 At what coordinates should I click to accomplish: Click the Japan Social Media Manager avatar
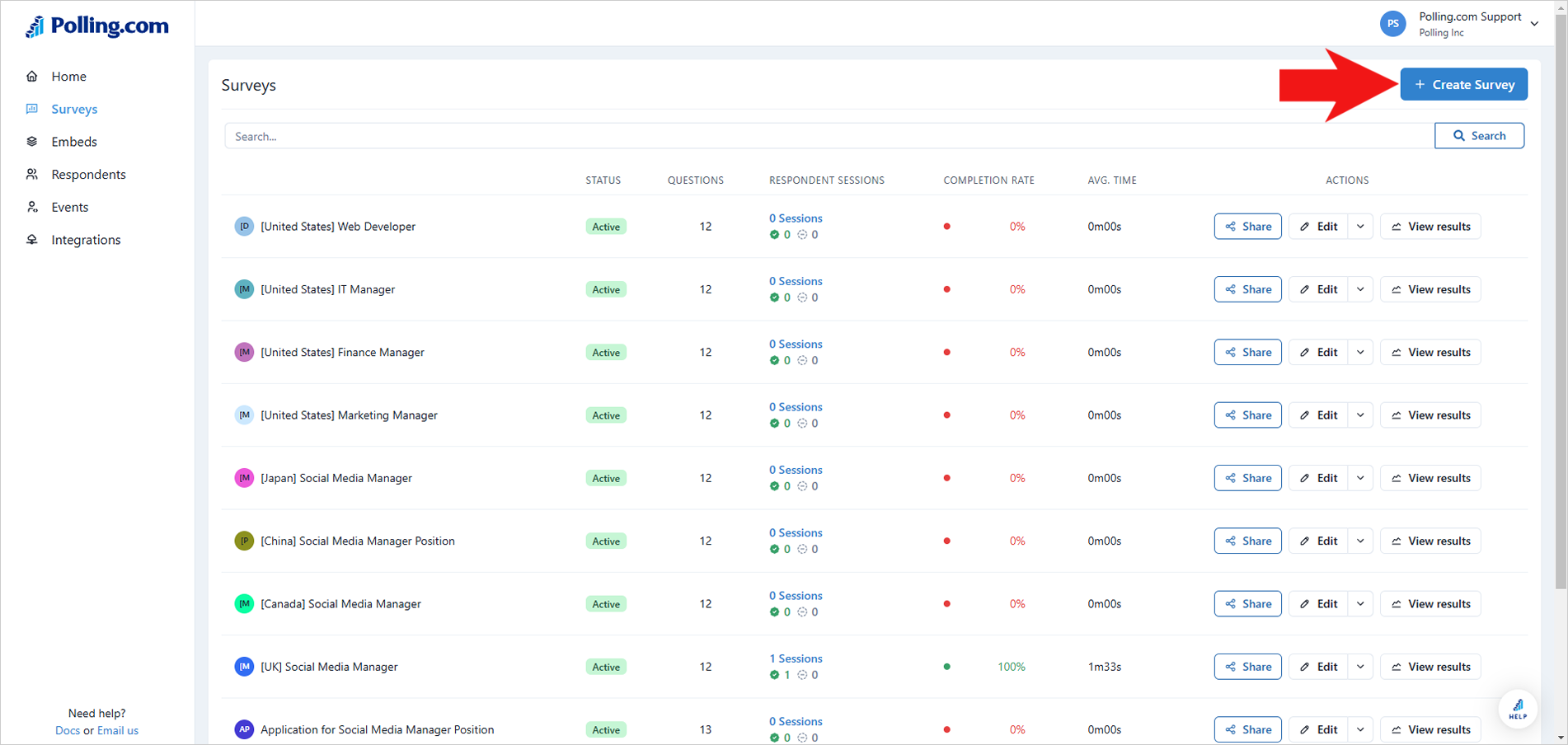244,478
